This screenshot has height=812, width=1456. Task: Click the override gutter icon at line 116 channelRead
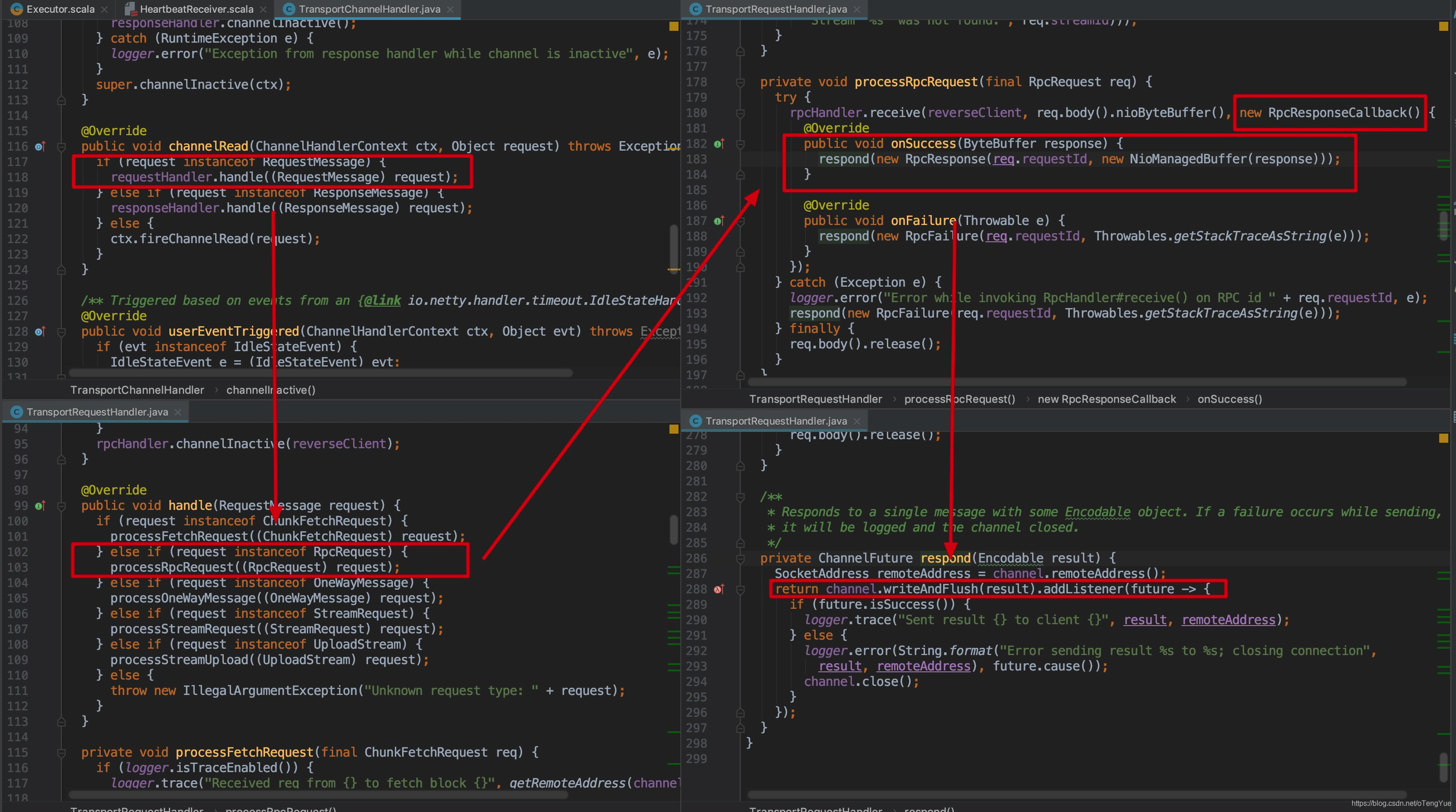tap(39, 147)
